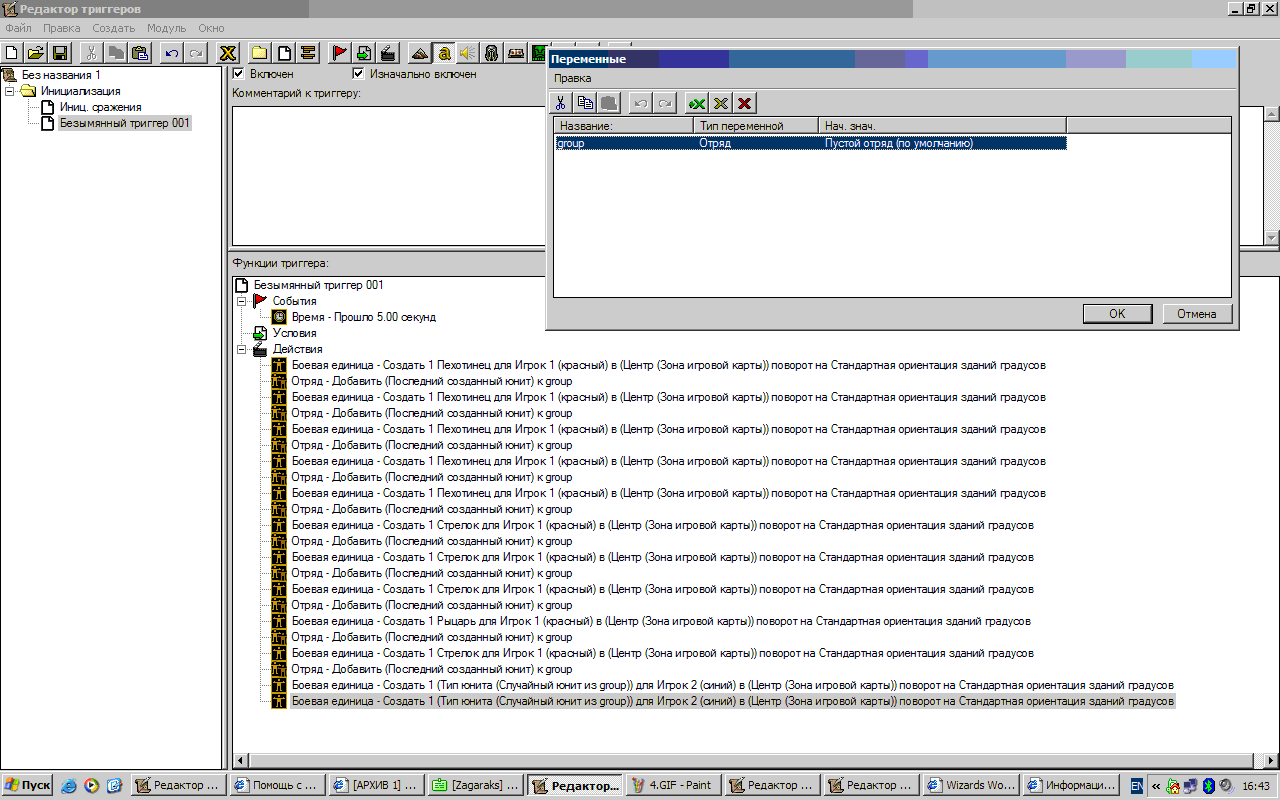
Task: Collapse the Инициализация folder in tree
Action: coord(10,91)
